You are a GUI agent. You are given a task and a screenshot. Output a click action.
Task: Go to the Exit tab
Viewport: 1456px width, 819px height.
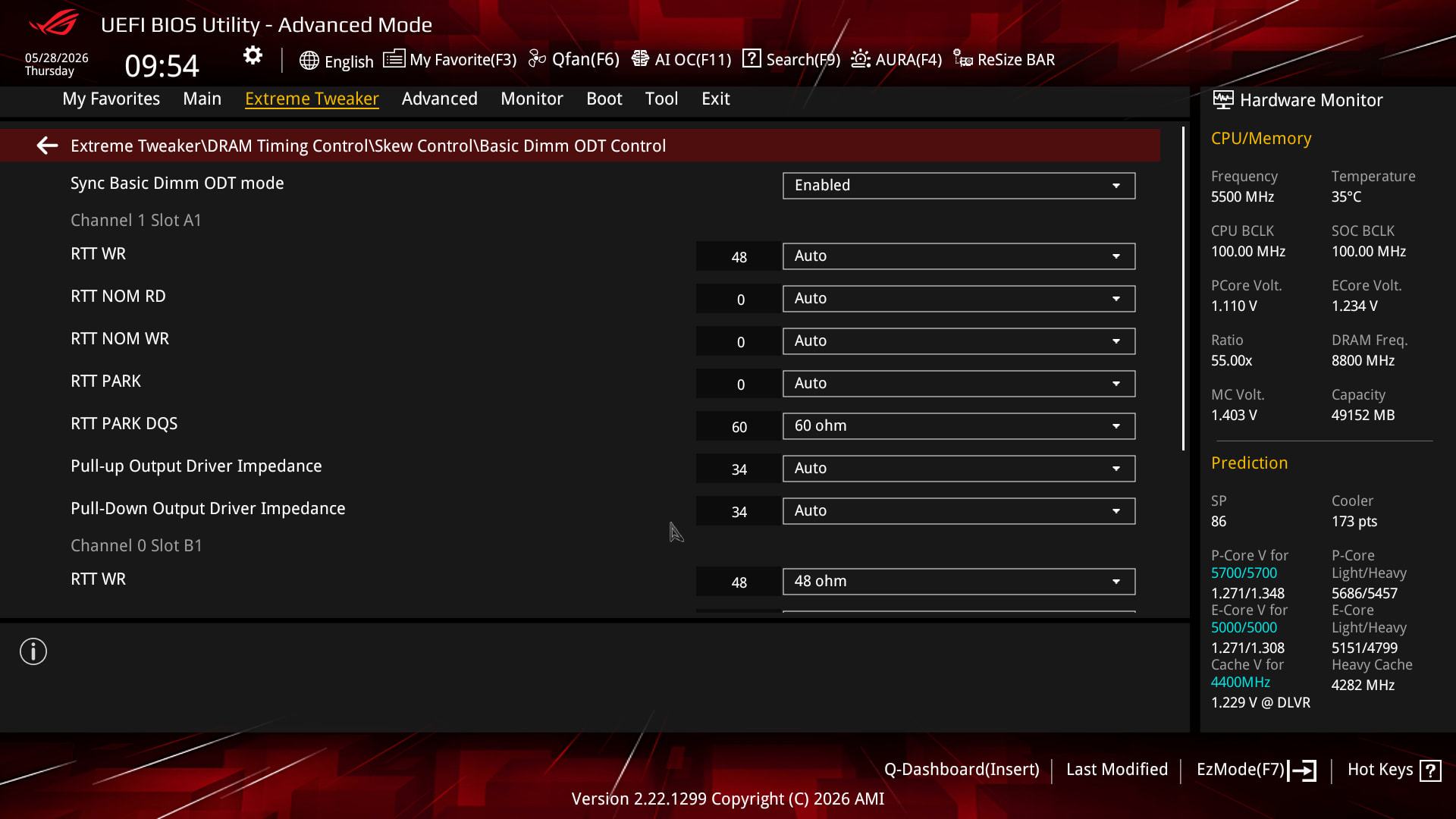tap(716, 99)
